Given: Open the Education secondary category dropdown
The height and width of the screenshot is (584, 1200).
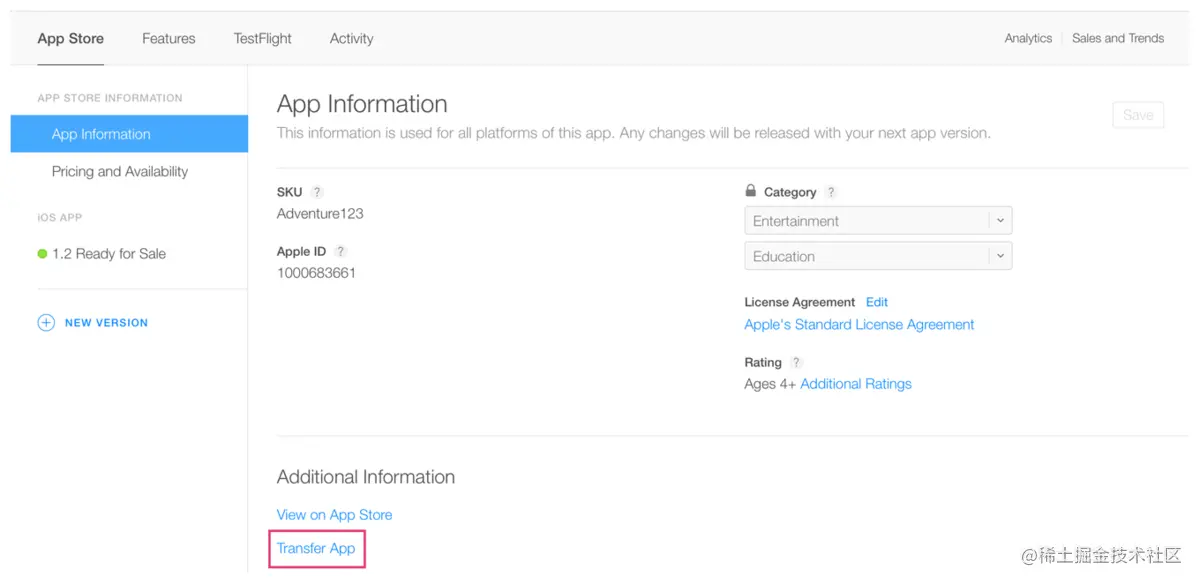Looking at the screenshot, I should pyautogui.click(x=878, y=256).
